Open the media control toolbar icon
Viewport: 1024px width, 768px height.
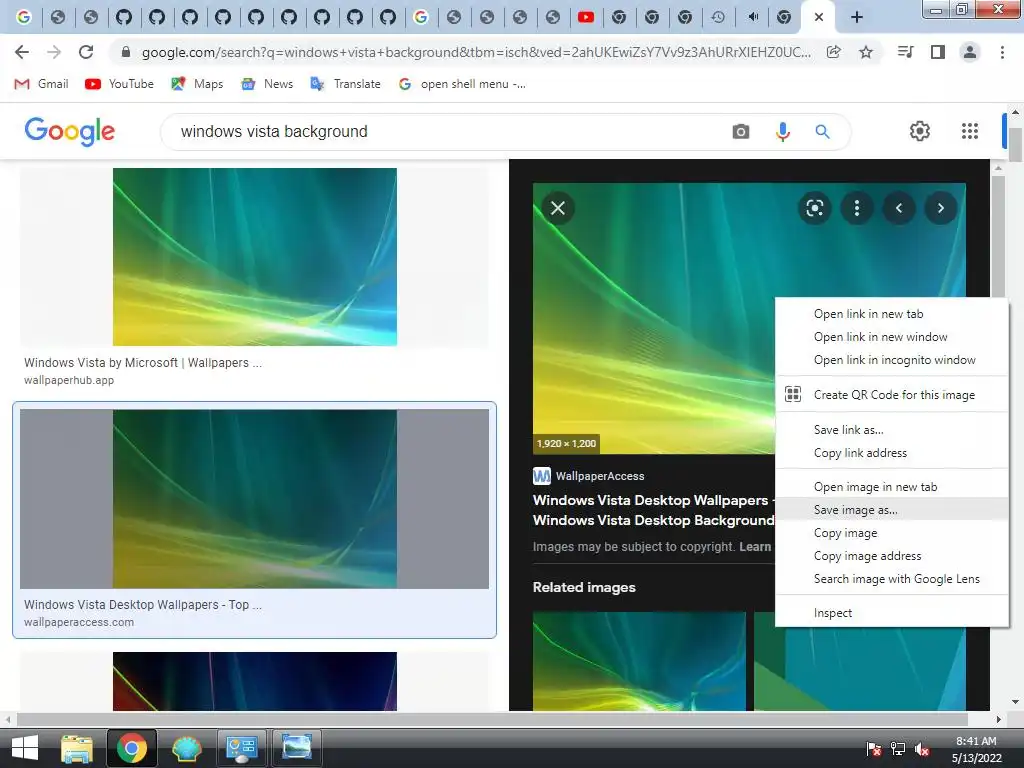pos(905,52)
